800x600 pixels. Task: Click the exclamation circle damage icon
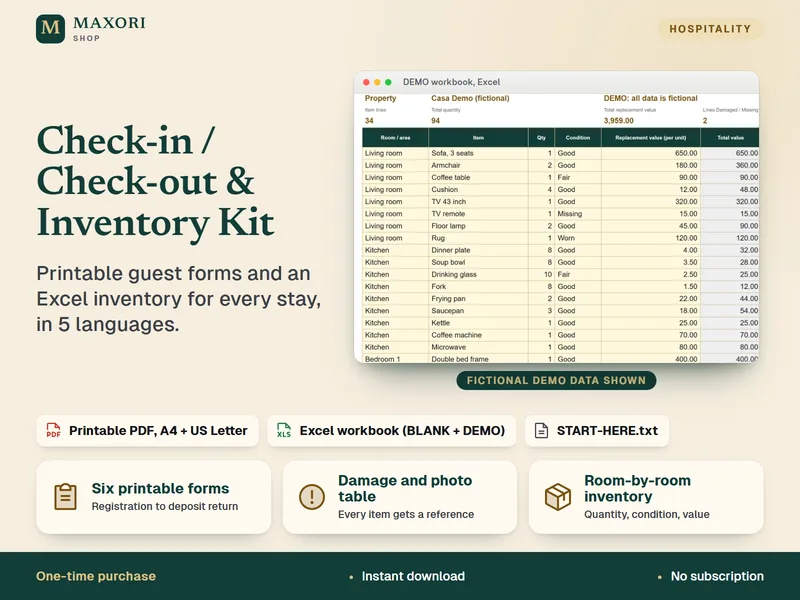point(312,497)
